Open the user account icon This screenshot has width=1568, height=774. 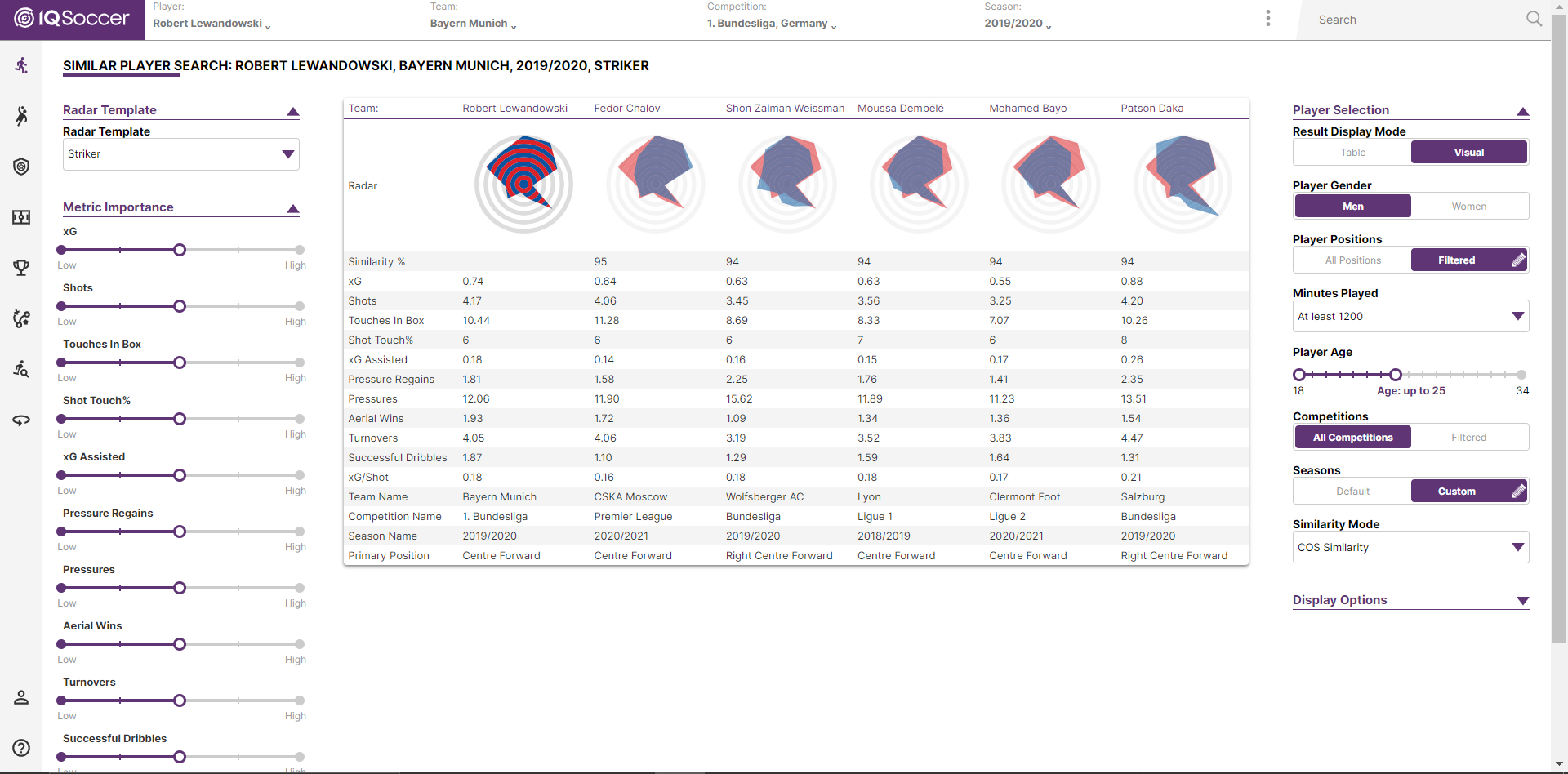click(x=21, y=697)
